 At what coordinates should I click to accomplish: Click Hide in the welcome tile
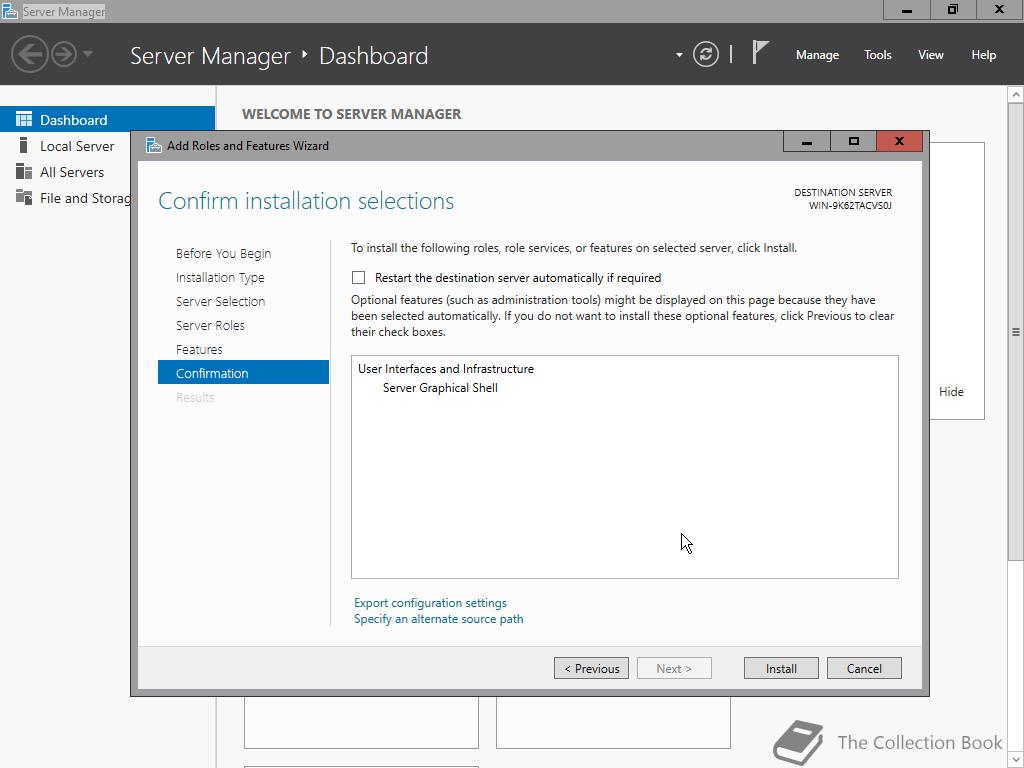point(951,392)
